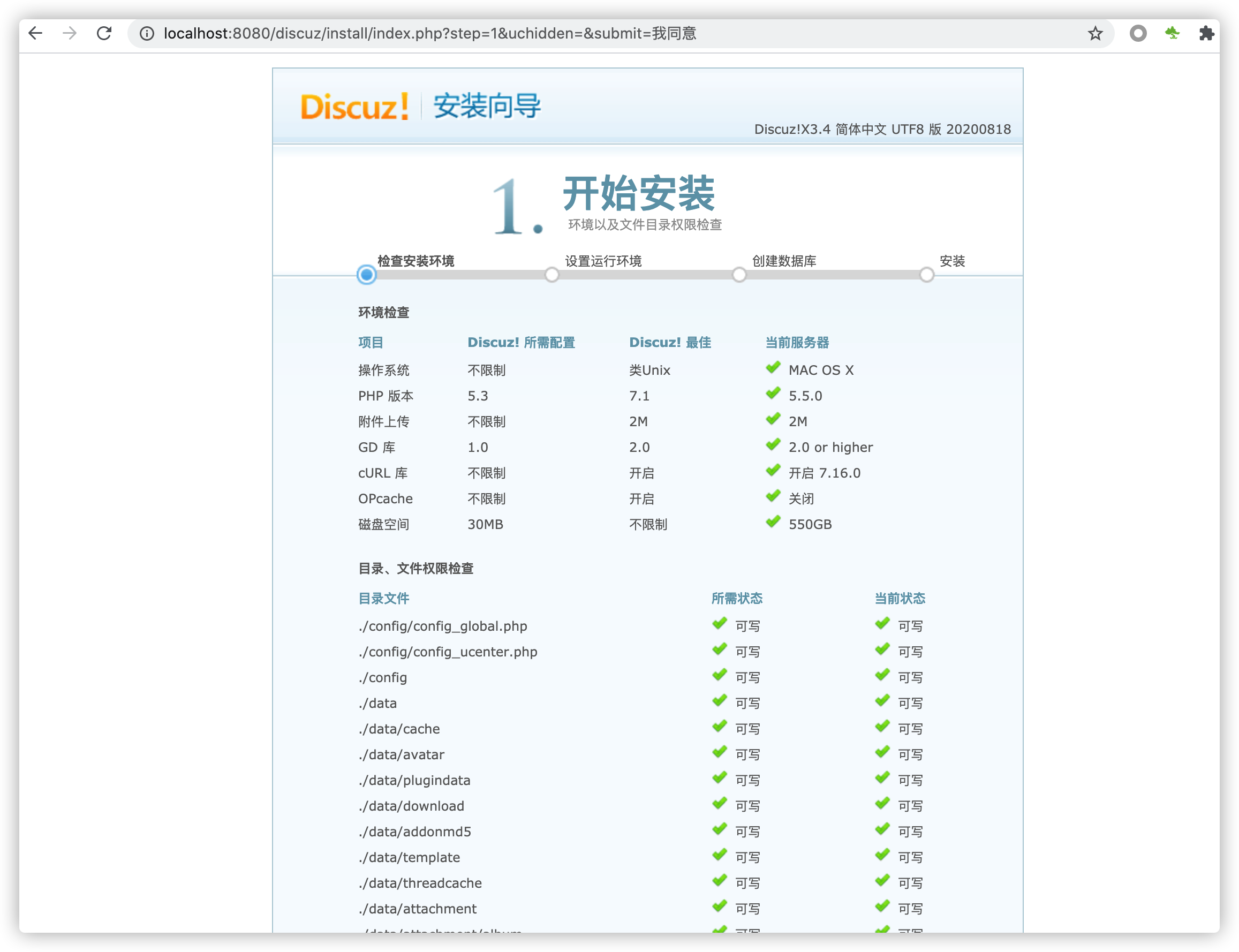The width and height of the screenshot is (1239, 952).
Task: Select the 设置运行环境 step circle
Action: click(552, 275)
